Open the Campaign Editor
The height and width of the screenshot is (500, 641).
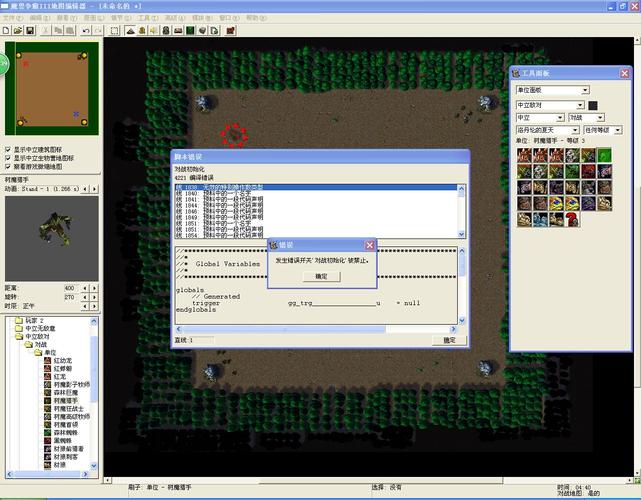pyautogui.click(x=178, y=31)
